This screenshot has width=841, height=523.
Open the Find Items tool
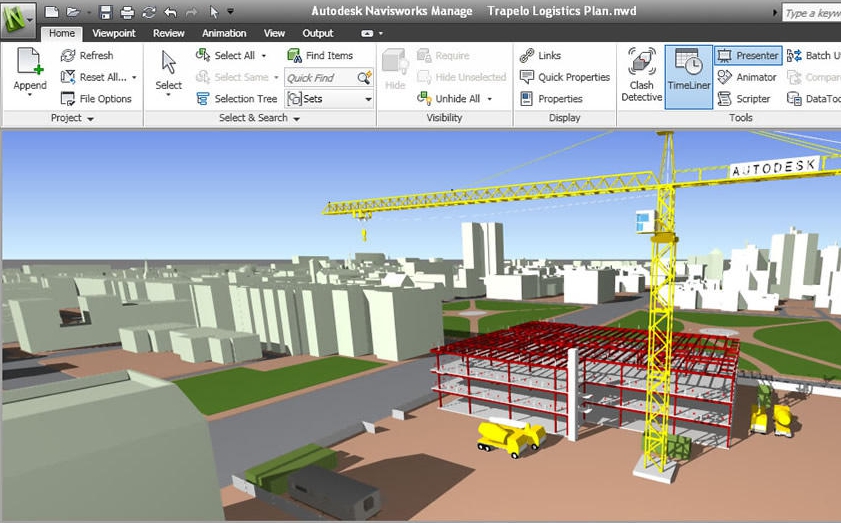[x=320, y=55]
